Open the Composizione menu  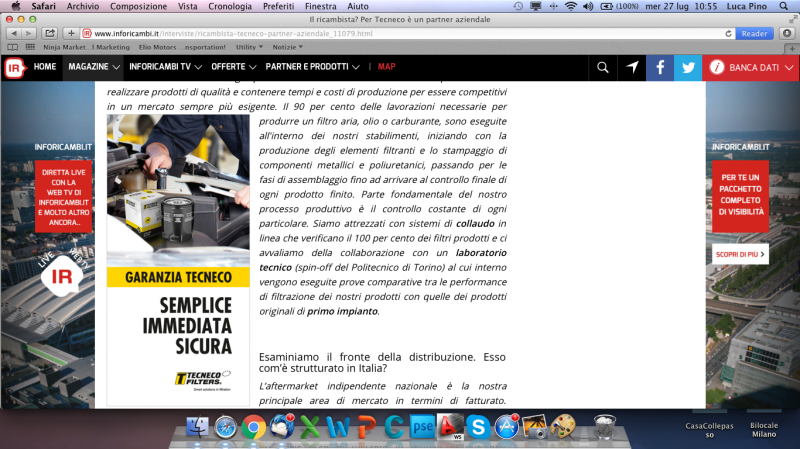point(138,6)
